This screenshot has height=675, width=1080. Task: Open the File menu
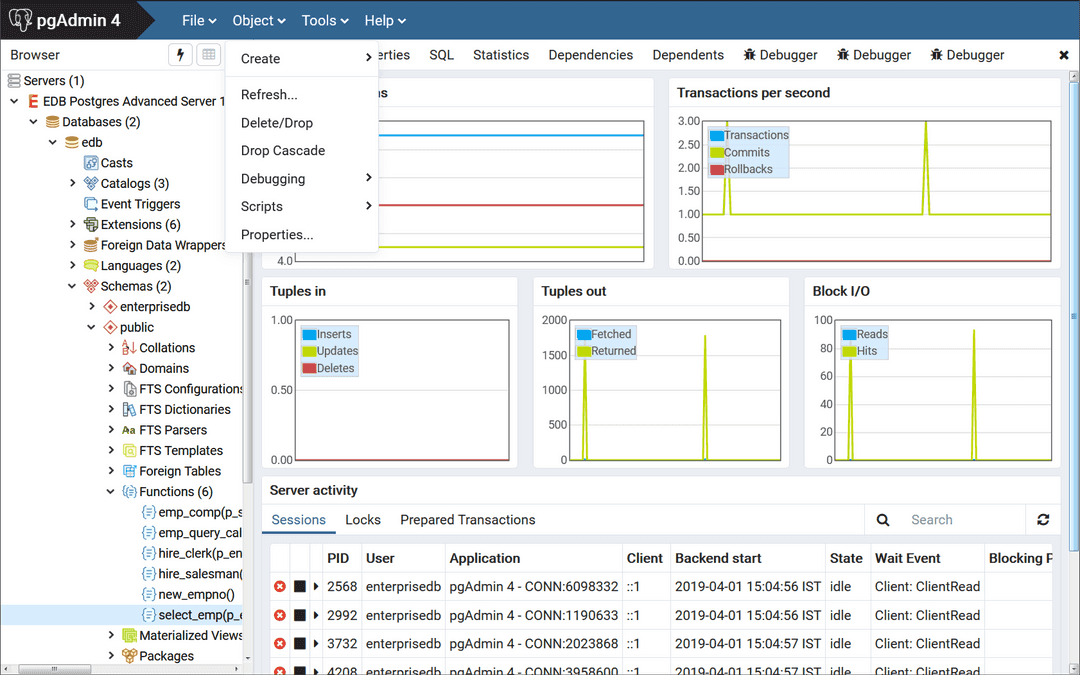[x=199, y=20]
